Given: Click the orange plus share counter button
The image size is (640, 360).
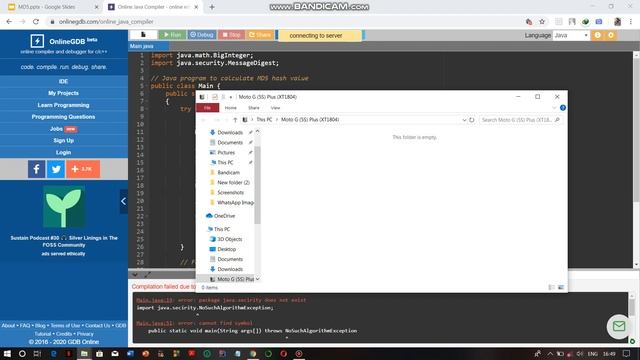Looking at the screenshot, I should (83, 169).
